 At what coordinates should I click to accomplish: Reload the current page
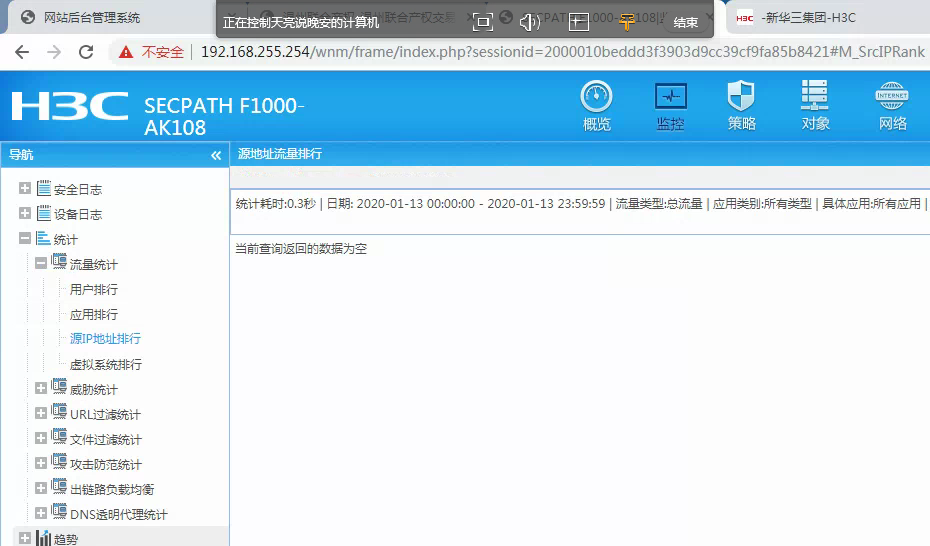(86, 52)
